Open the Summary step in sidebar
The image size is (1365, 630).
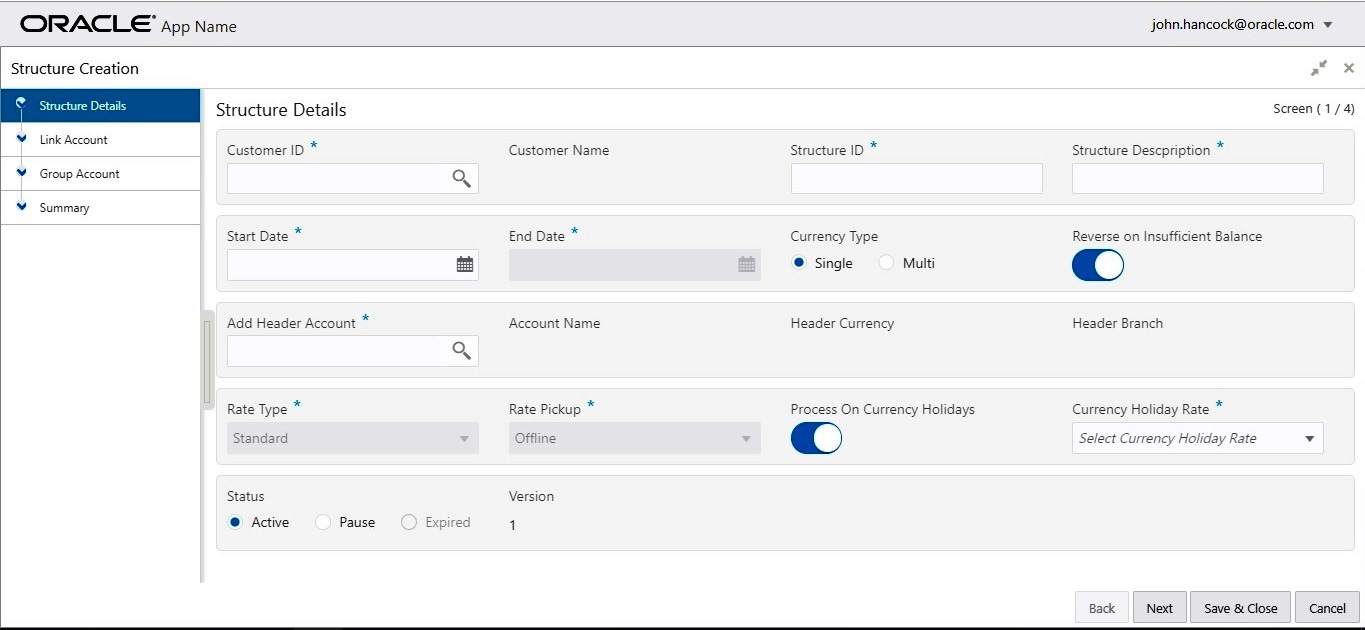(65, 208)
